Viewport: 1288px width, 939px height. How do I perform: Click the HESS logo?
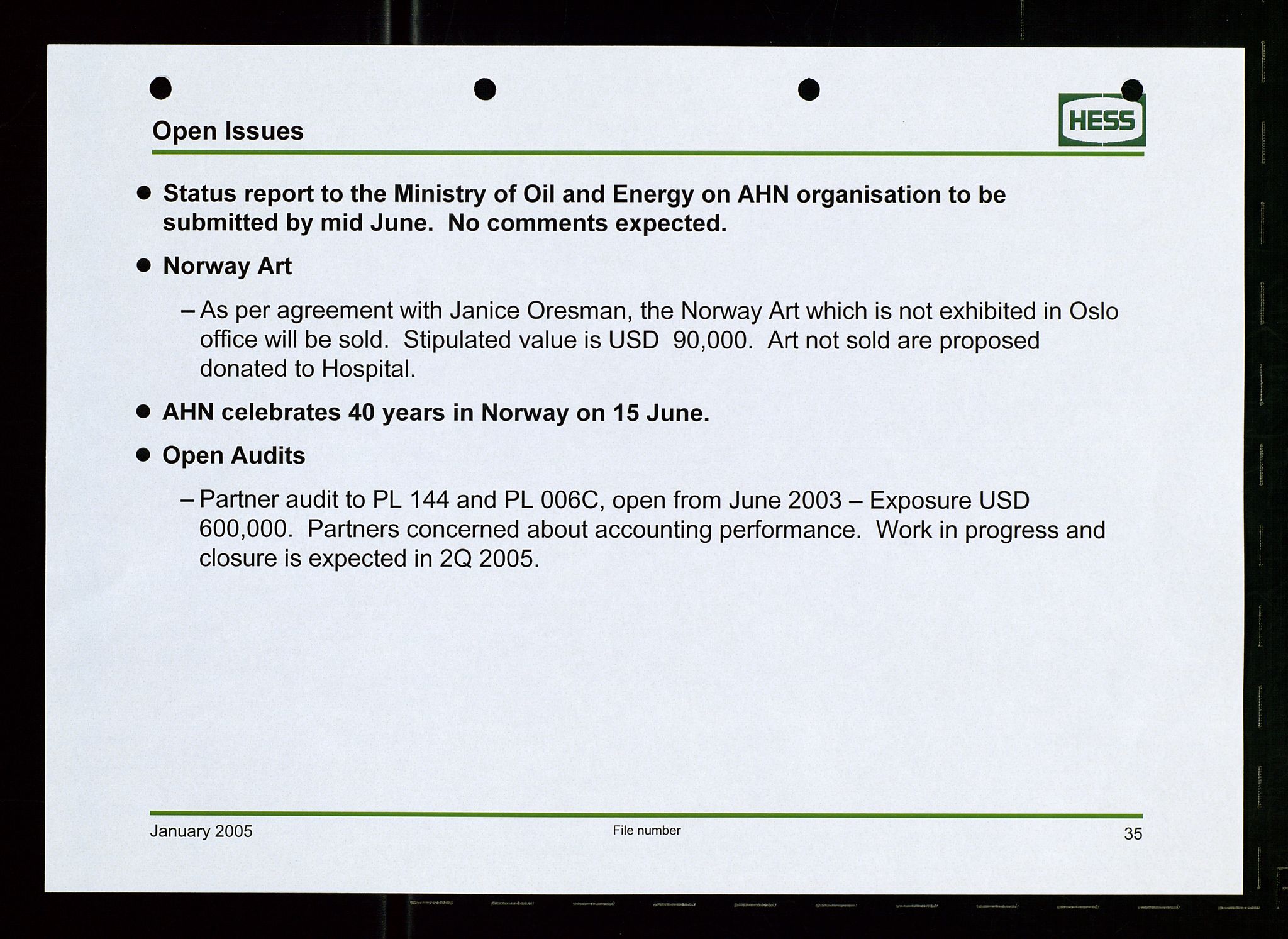pyautogui.click(x=1102, y=119)
